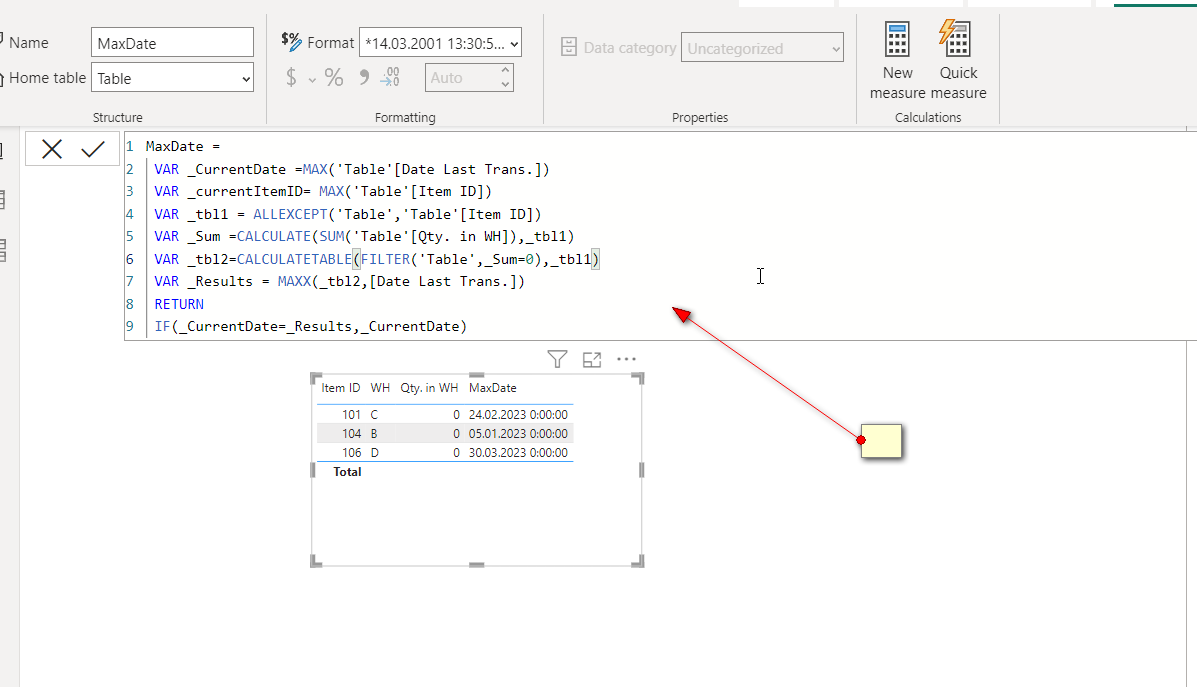The width and height of the screenshot is (1197, 687).
Task: Click MAXX in formula line 7
Action: (294, 282)
